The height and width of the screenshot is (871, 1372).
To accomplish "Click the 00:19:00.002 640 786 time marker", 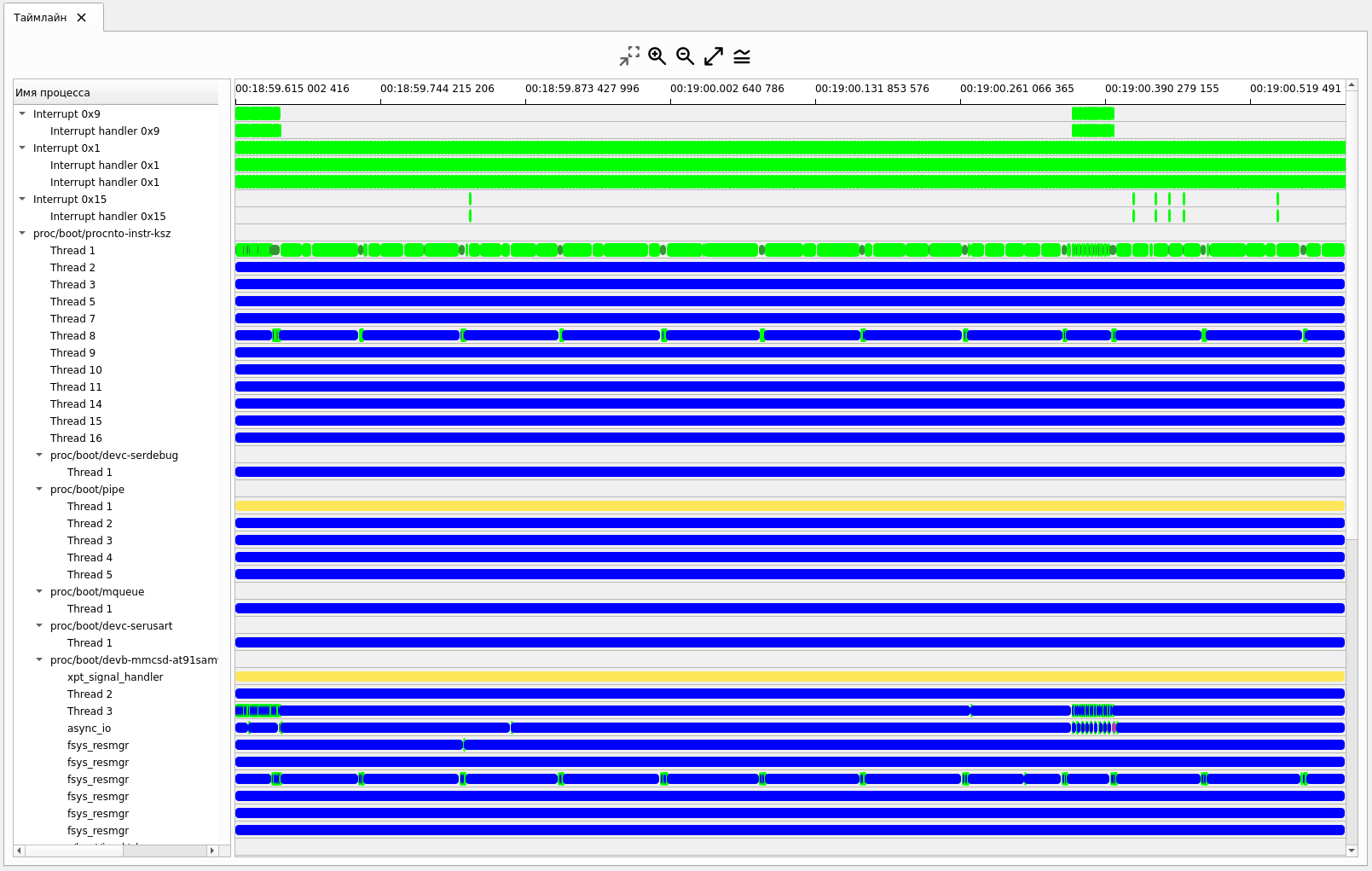I will click(727, 89).
